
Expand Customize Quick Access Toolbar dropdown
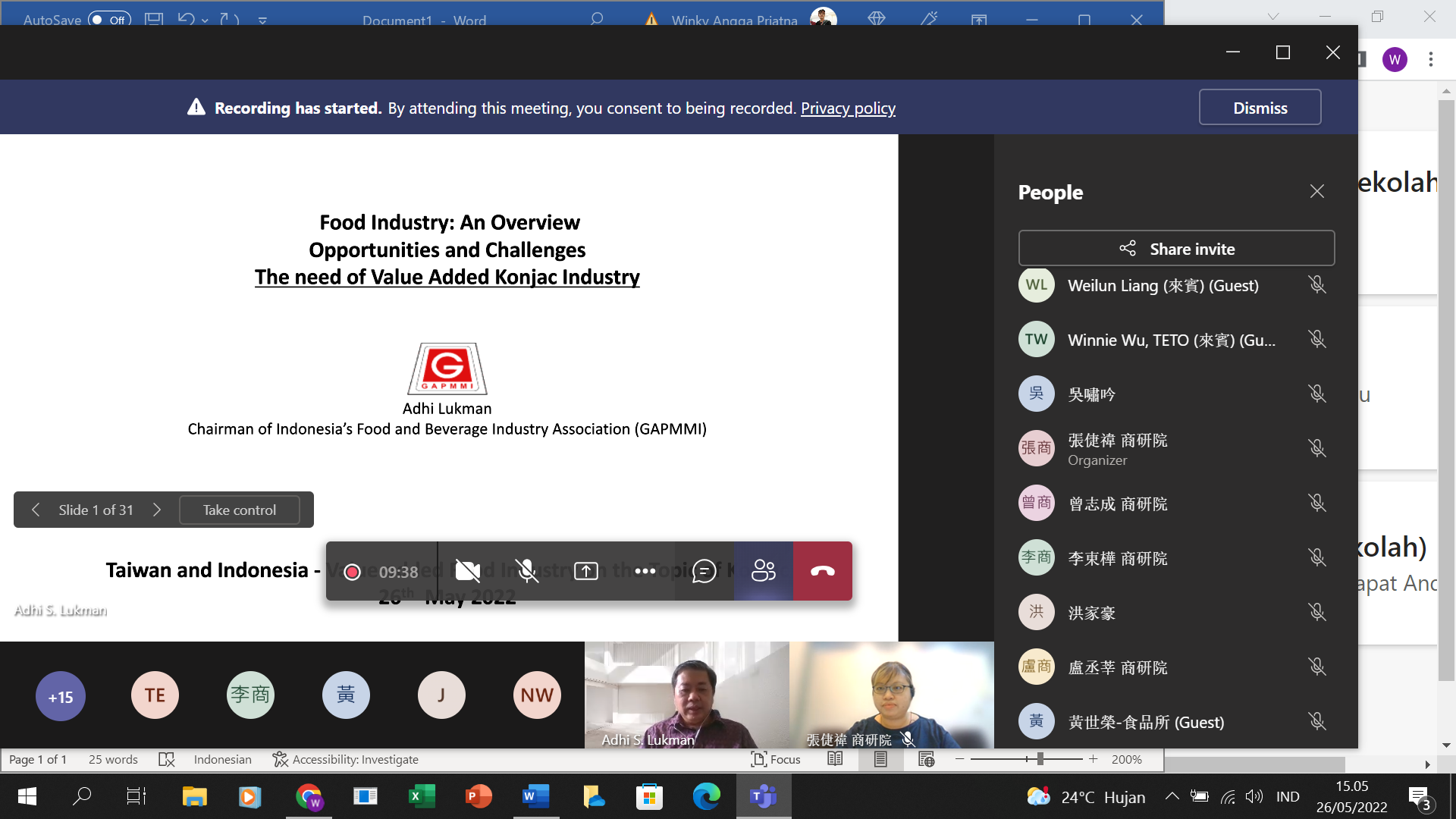pyautogui.click(x=262, y=20)
